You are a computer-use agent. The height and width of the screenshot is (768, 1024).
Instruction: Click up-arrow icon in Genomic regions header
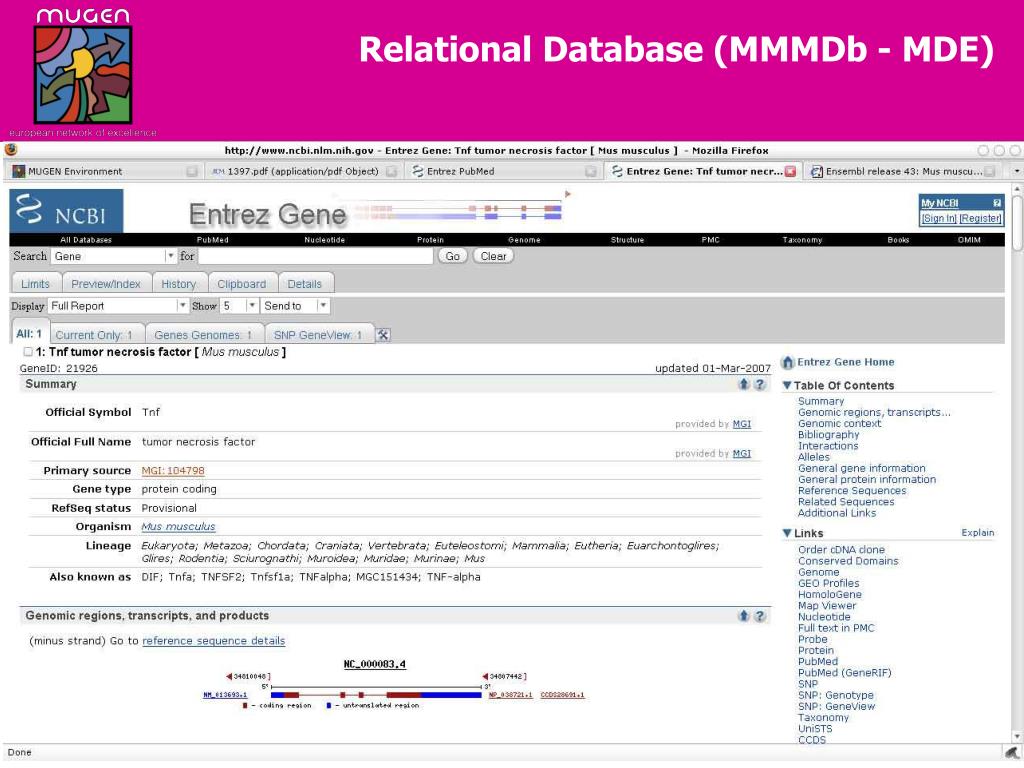(x=744, y=616)
